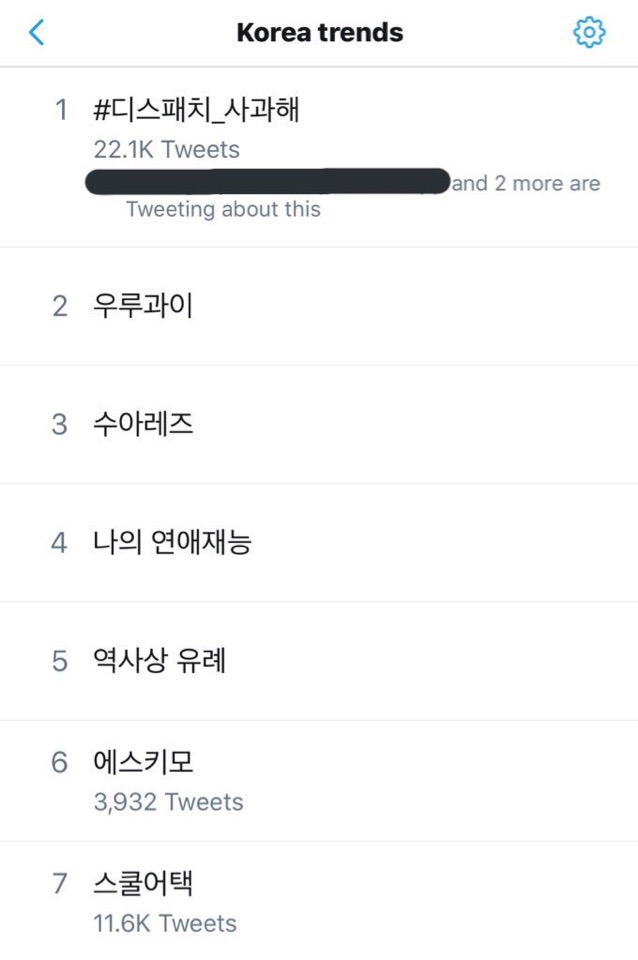Click the 11.6K Tweets count
This screenshot has height=960, width=638.
[165, 923]
